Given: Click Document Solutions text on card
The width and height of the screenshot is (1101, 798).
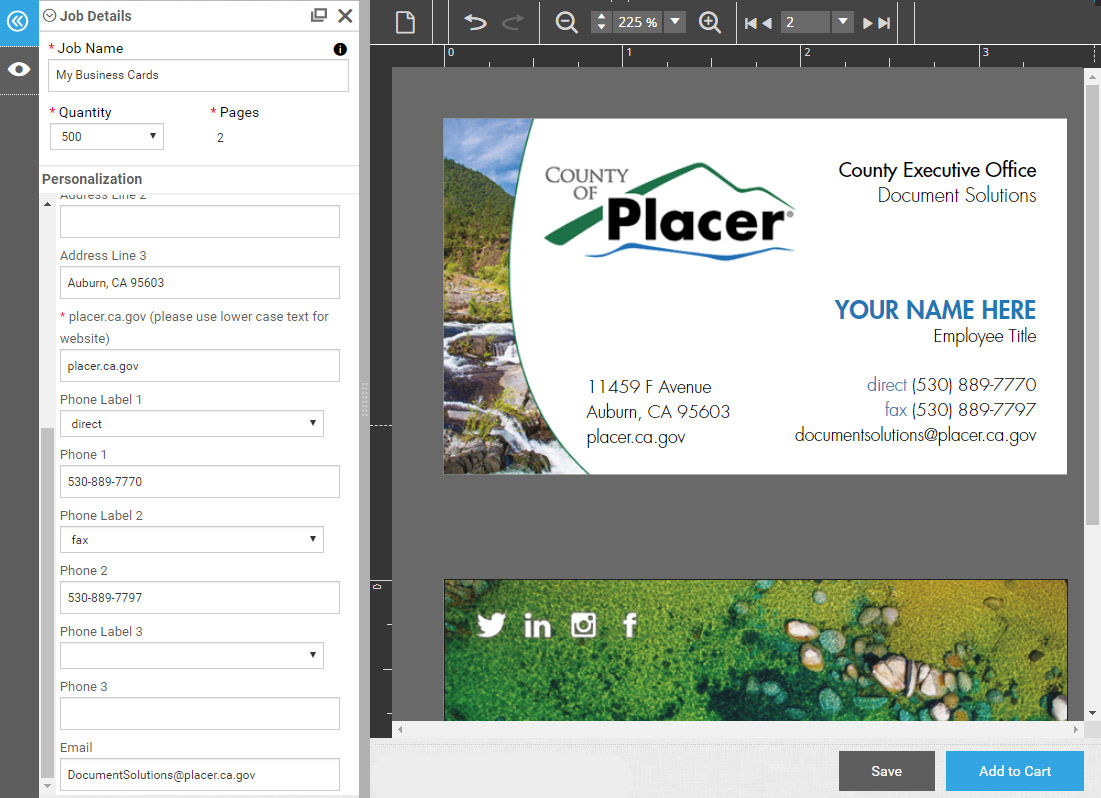Looking at the screenshot, I should click(x=956, y=195).
